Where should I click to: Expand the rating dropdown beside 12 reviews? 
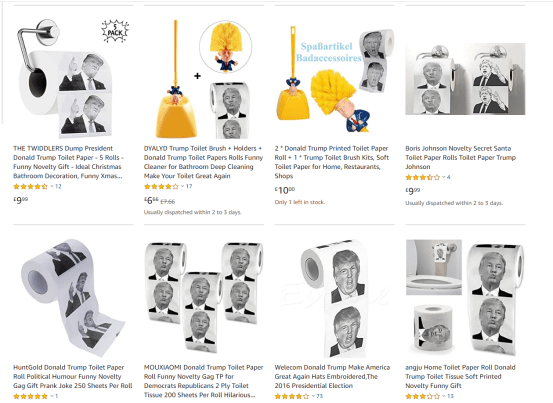52,187
